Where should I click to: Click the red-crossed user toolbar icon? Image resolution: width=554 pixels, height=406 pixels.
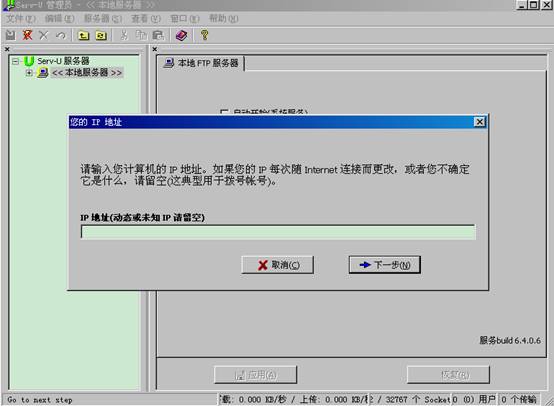click(27, 35)
